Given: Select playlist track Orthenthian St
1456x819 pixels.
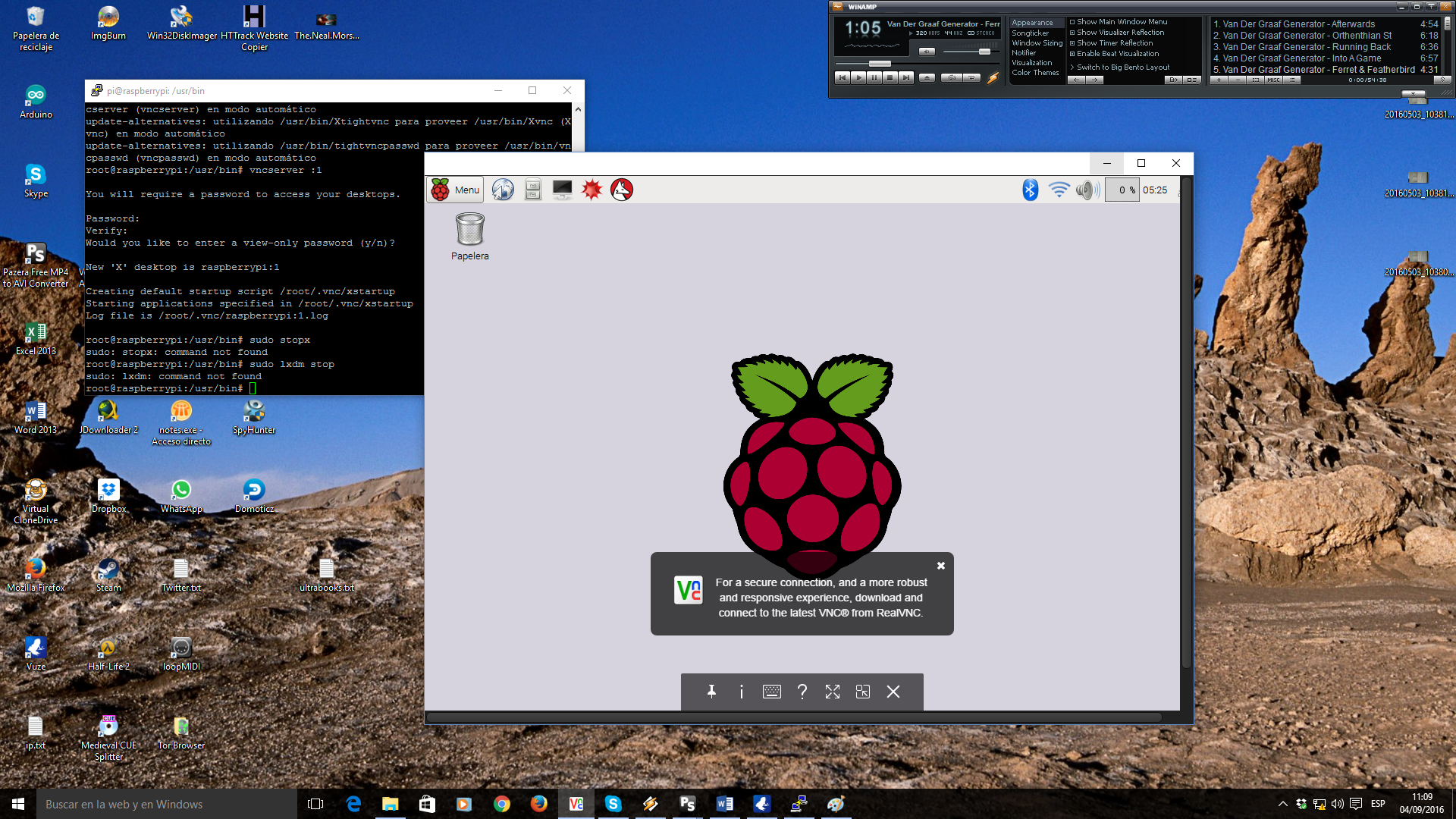Looking at the screenshot, I should (1325, 36).
